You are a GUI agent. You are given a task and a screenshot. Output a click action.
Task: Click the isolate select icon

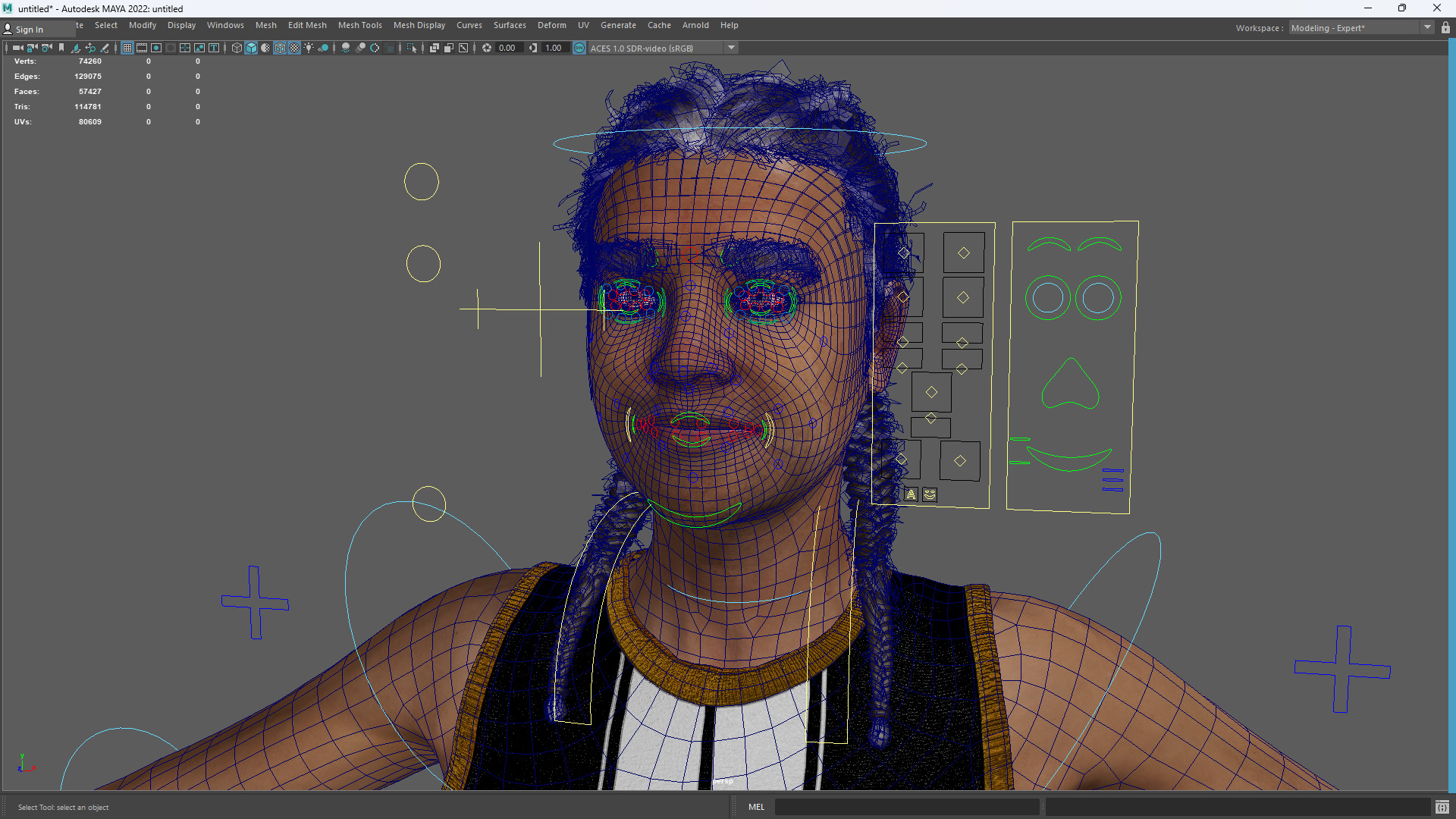(412, 48)
